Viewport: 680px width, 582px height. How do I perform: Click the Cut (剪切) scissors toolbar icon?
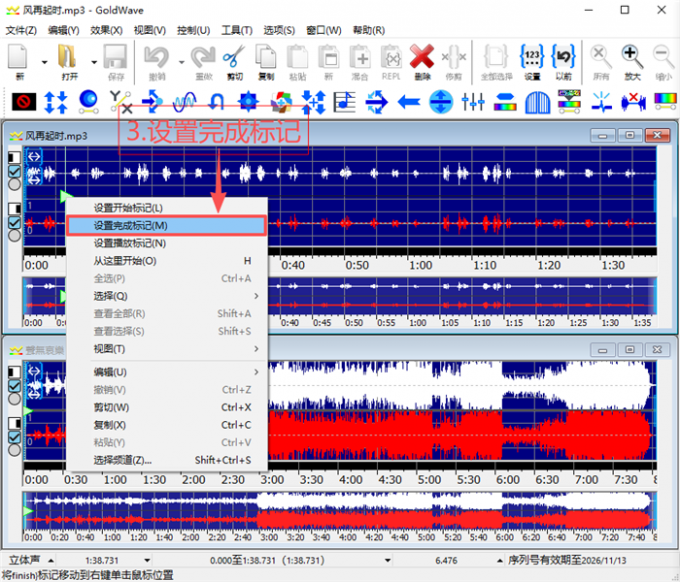pos(234,58)
